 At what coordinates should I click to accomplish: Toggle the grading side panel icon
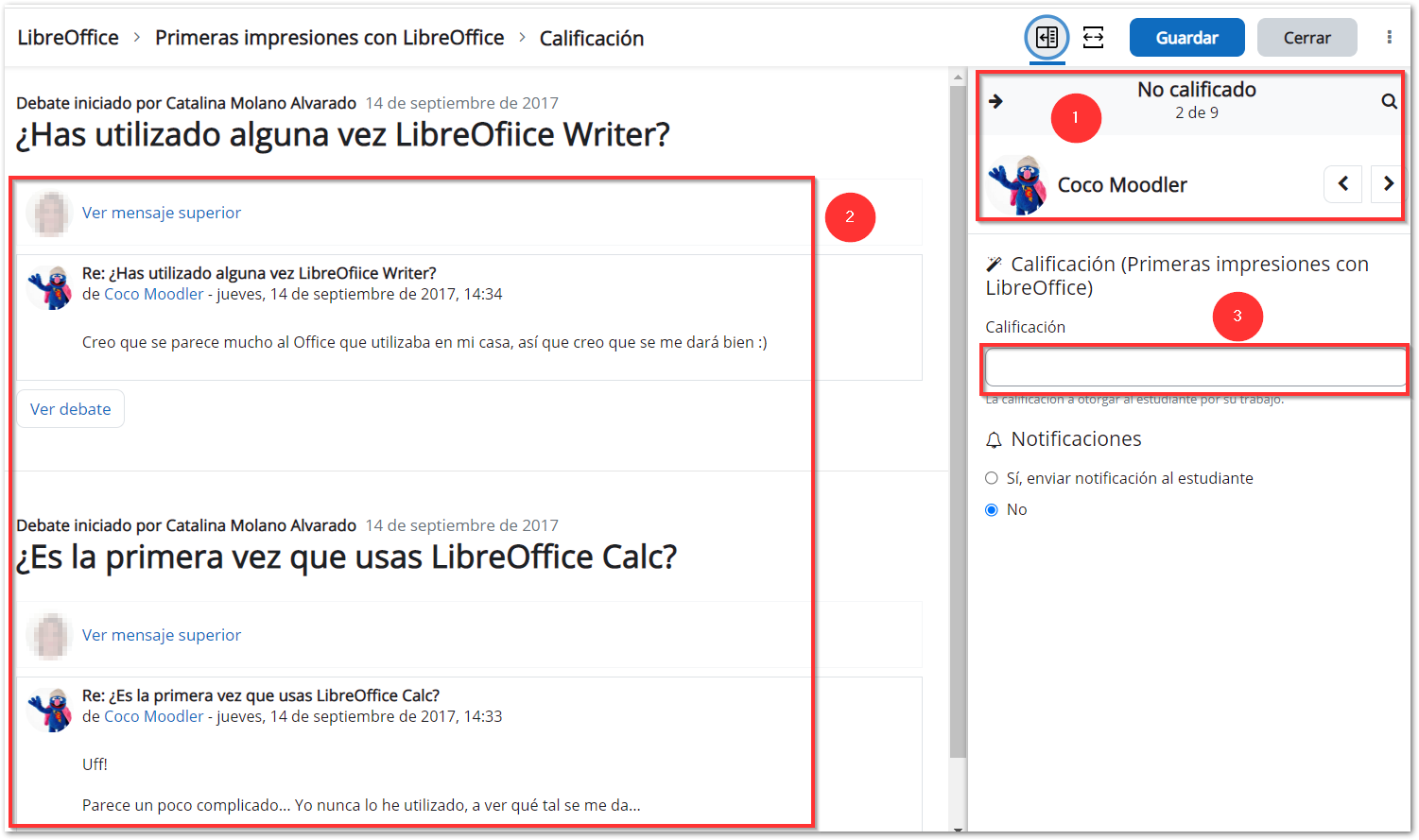click(x=1047, y=38)
